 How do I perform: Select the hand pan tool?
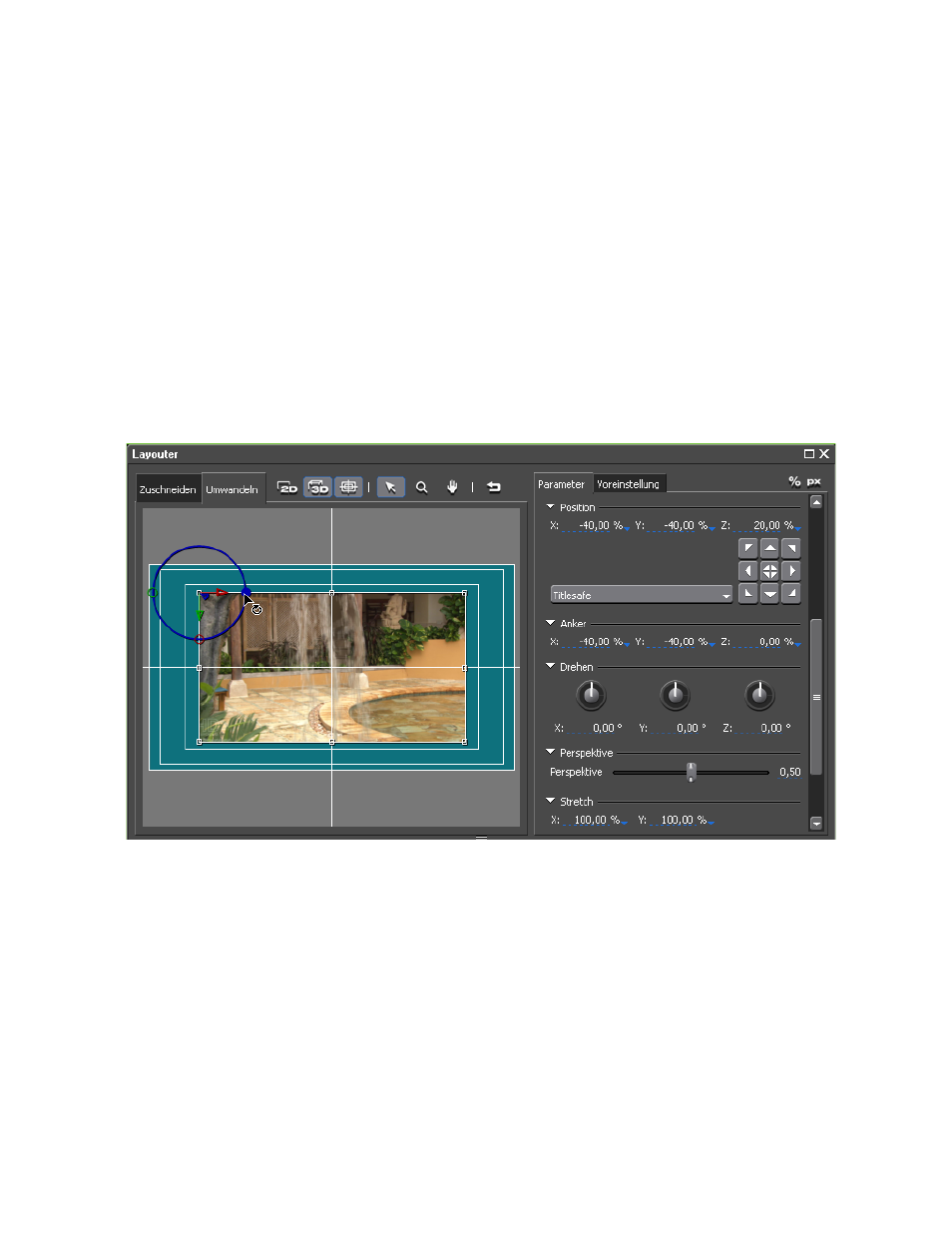click(x=452, y=487)
